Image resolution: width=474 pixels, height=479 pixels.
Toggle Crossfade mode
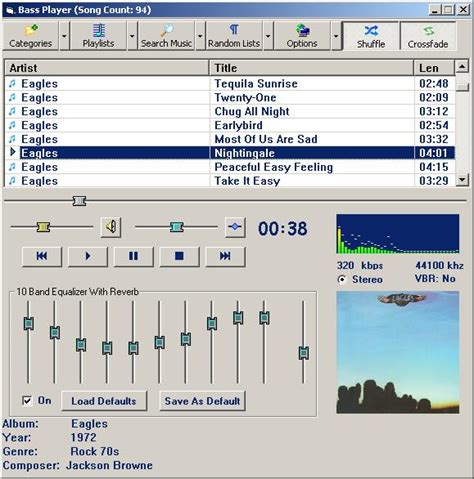pyautogui.click(x=428, y=36)
